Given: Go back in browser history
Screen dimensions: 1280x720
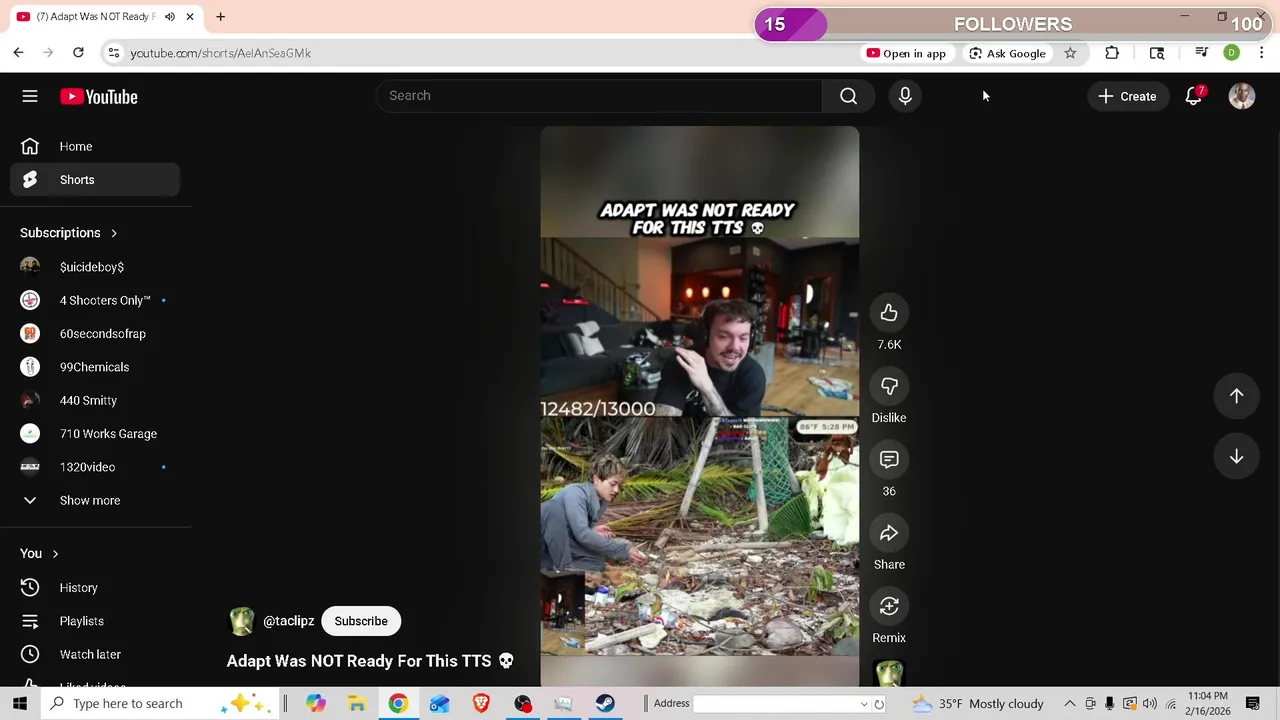Looking at the screenshot, I should click(x=18, y=52).
